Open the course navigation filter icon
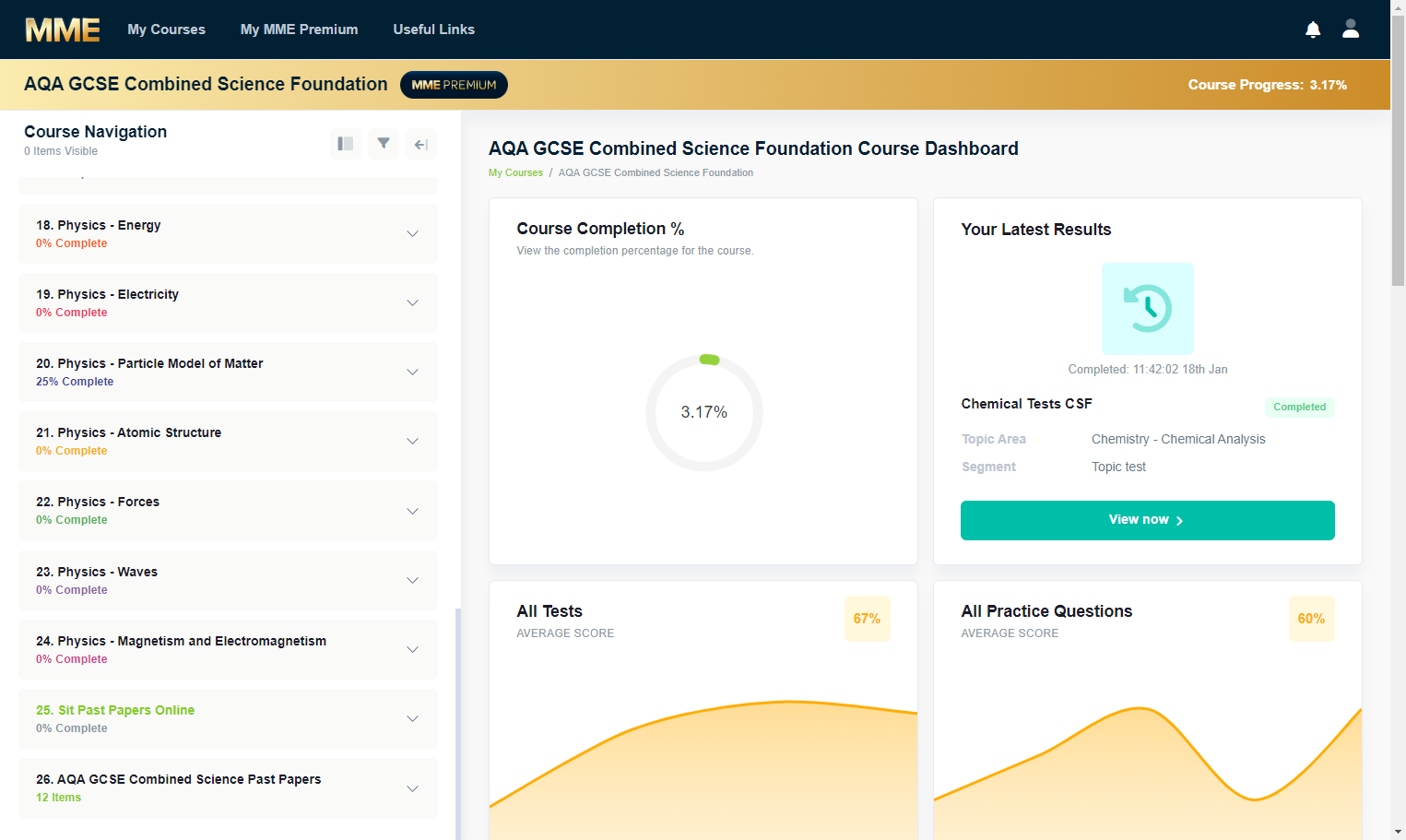 pyautogui.click(x=384, y=144)
